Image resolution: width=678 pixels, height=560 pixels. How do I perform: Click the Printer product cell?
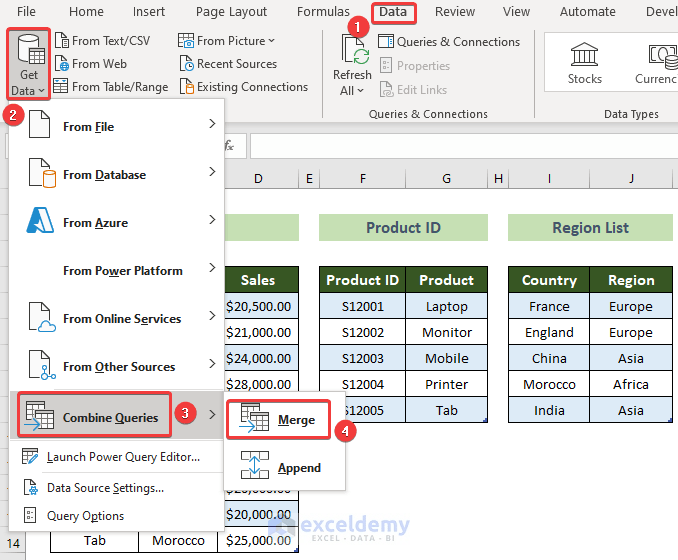447,384
